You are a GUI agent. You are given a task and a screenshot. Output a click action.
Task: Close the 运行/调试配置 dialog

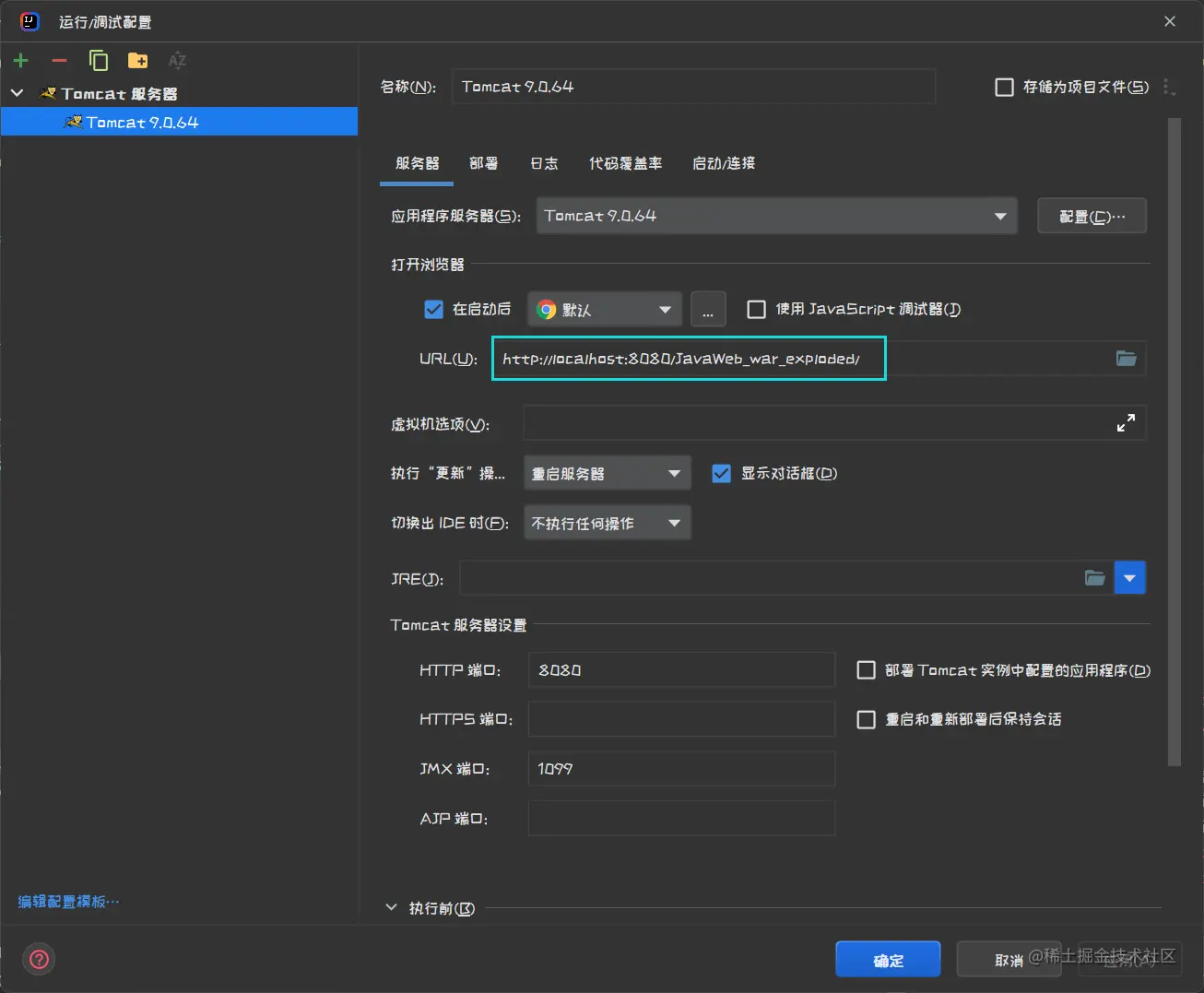click(x=1169, y=21)
